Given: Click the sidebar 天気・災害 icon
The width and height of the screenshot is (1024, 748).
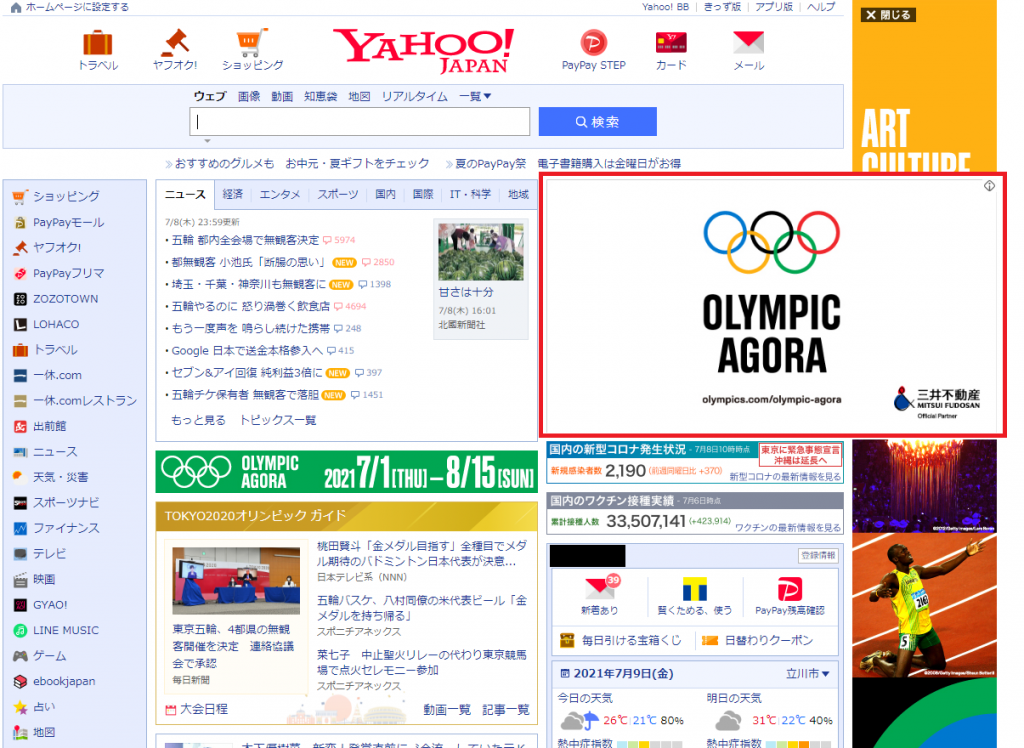Looking at the screenshot, I should (20, 477).
